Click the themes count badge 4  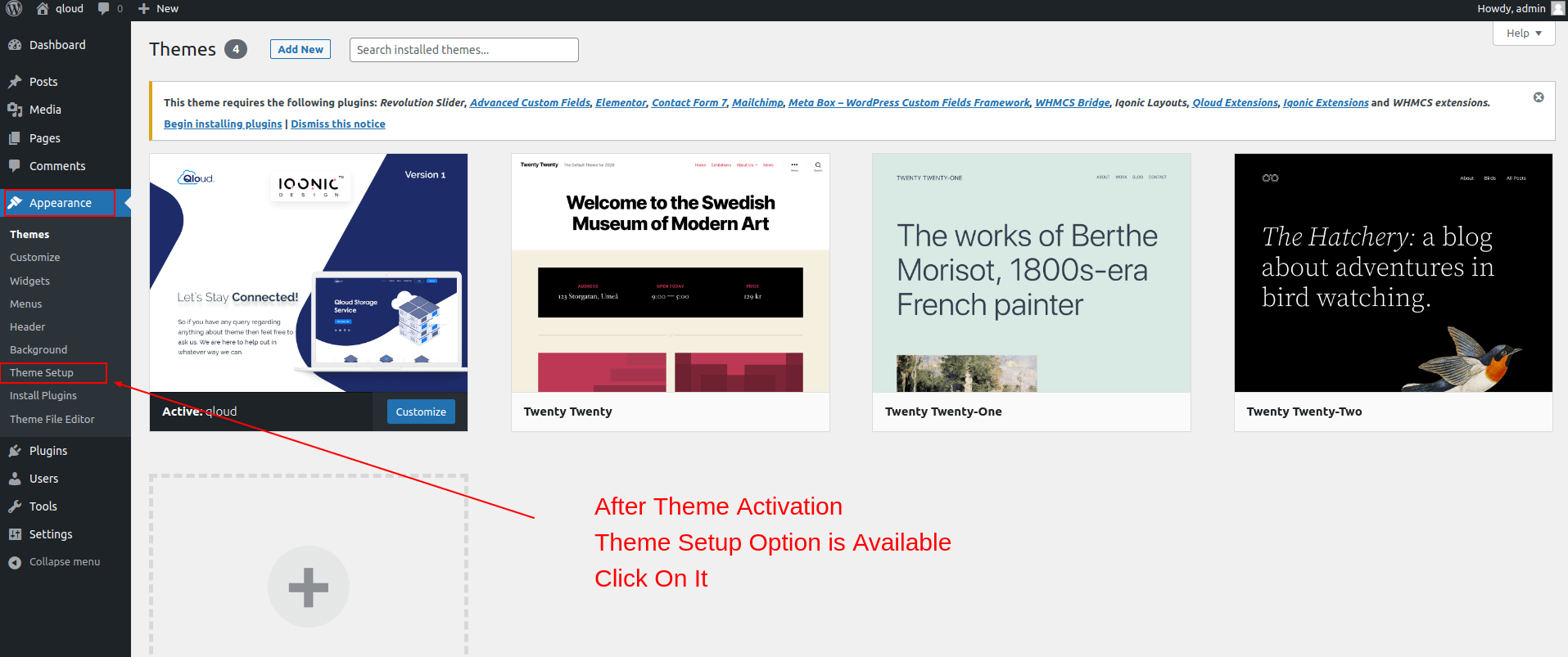click(x=236, y=49)
